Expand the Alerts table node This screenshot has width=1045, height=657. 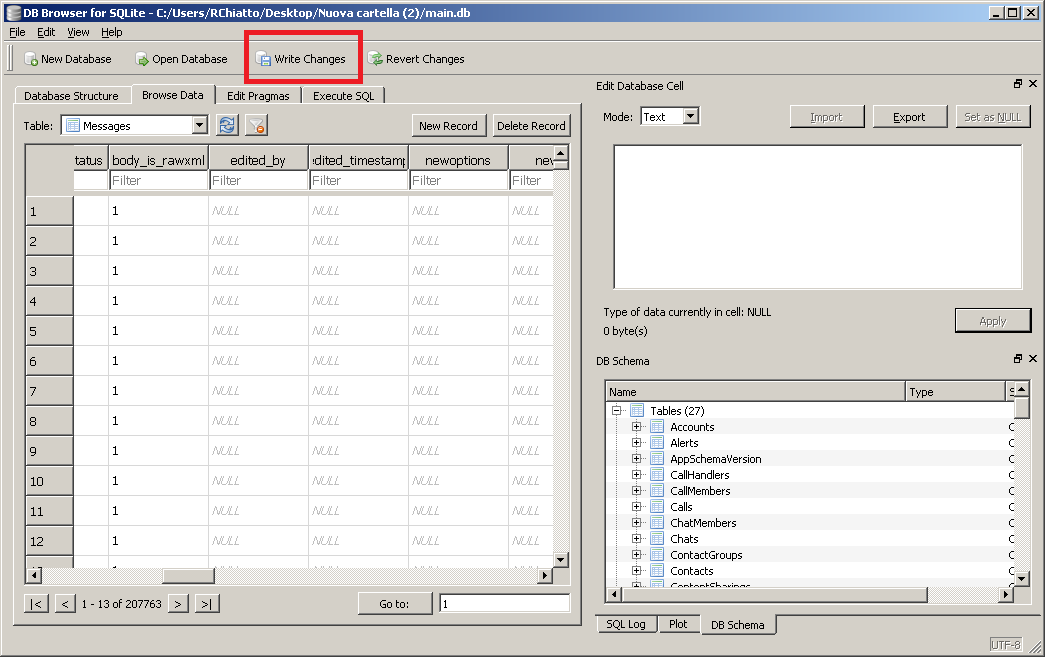coord(636,443)
